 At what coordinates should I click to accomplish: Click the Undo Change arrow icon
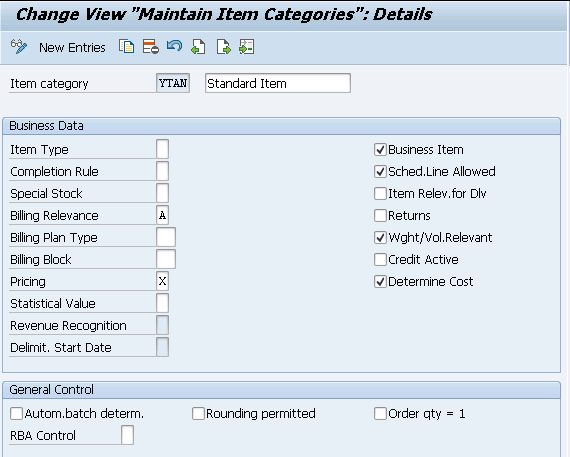[x=174, y=46]
